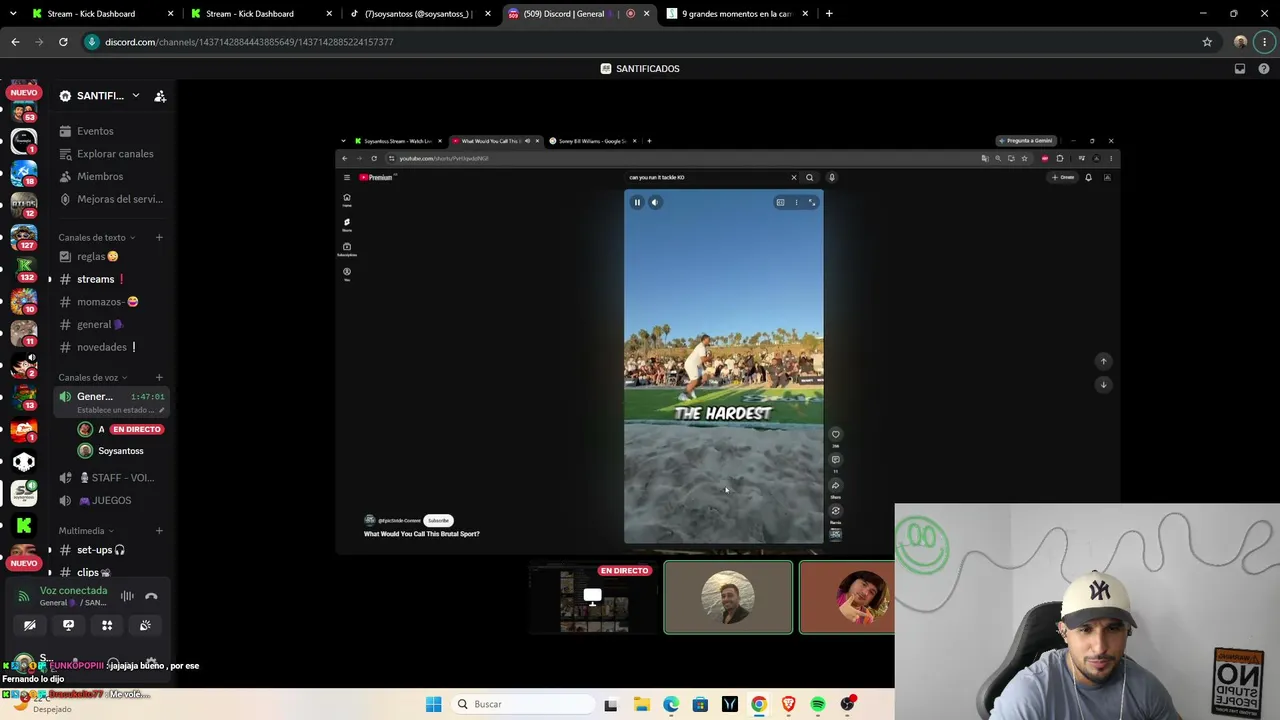Open a new Chrome tab
The image size is (1280, 720).
coord(829,14)
